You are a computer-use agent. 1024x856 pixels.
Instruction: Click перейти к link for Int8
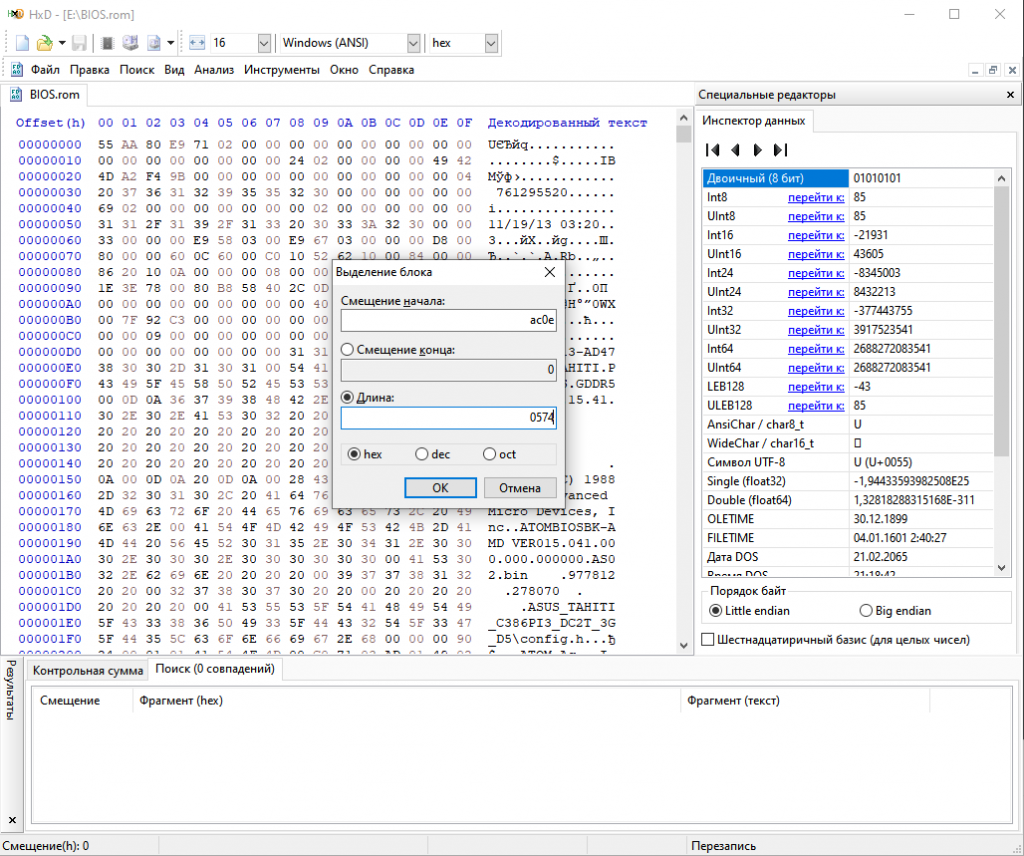(816, 197)
